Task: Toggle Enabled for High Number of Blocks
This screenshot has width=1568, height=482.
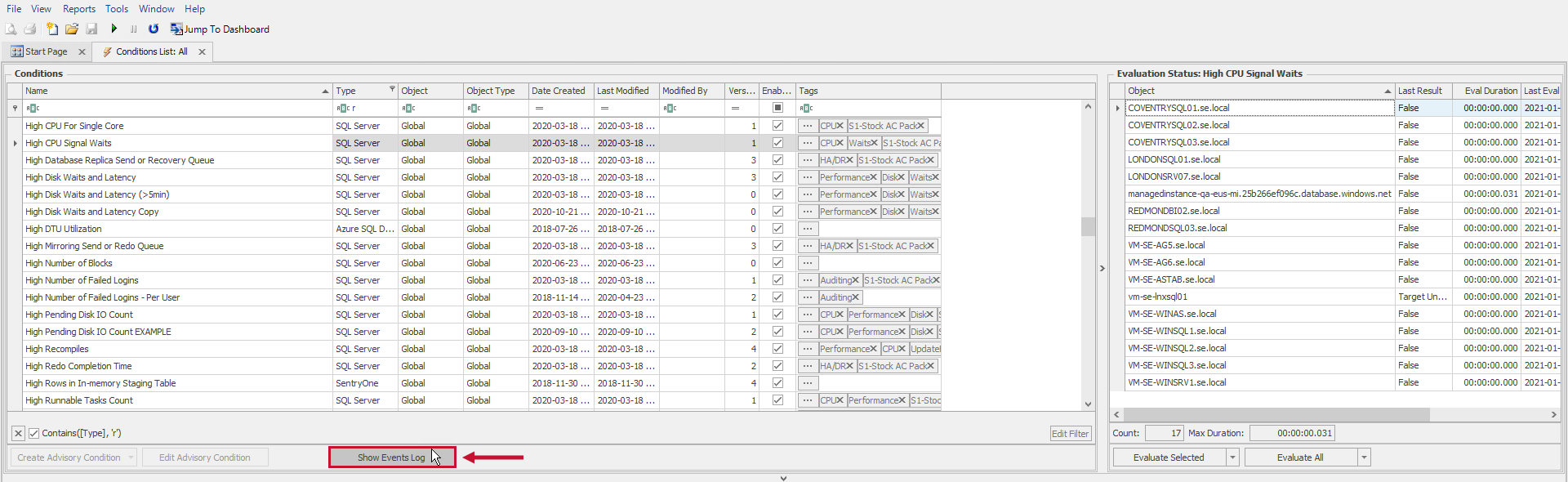Action: coord(777,263)
